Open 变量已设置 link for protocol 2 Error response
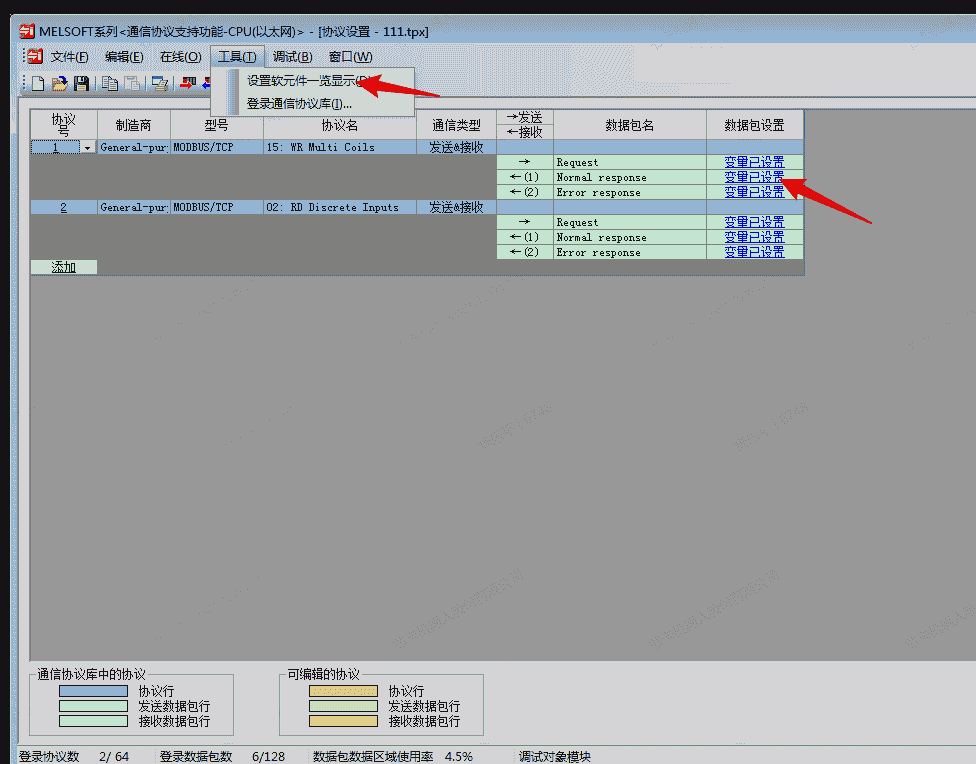Screen dimensions: 976x764 click(754, 252)
